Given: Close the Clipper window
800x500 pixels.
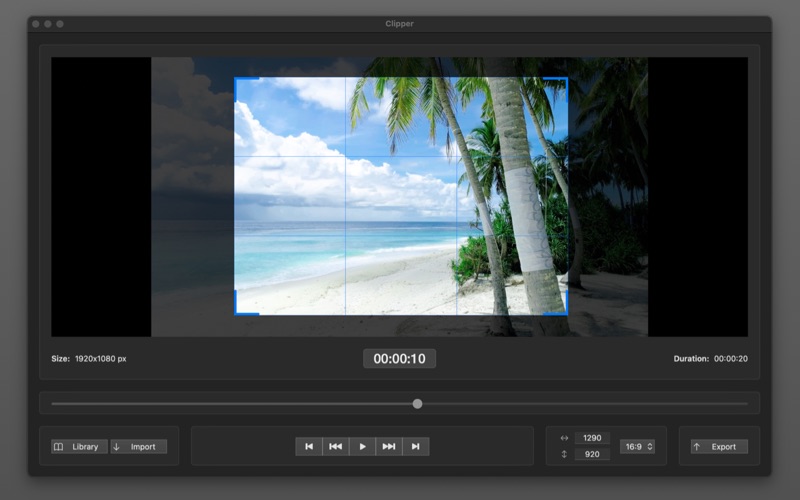Looking at the screenshot, I should click(x=36, y=24).
